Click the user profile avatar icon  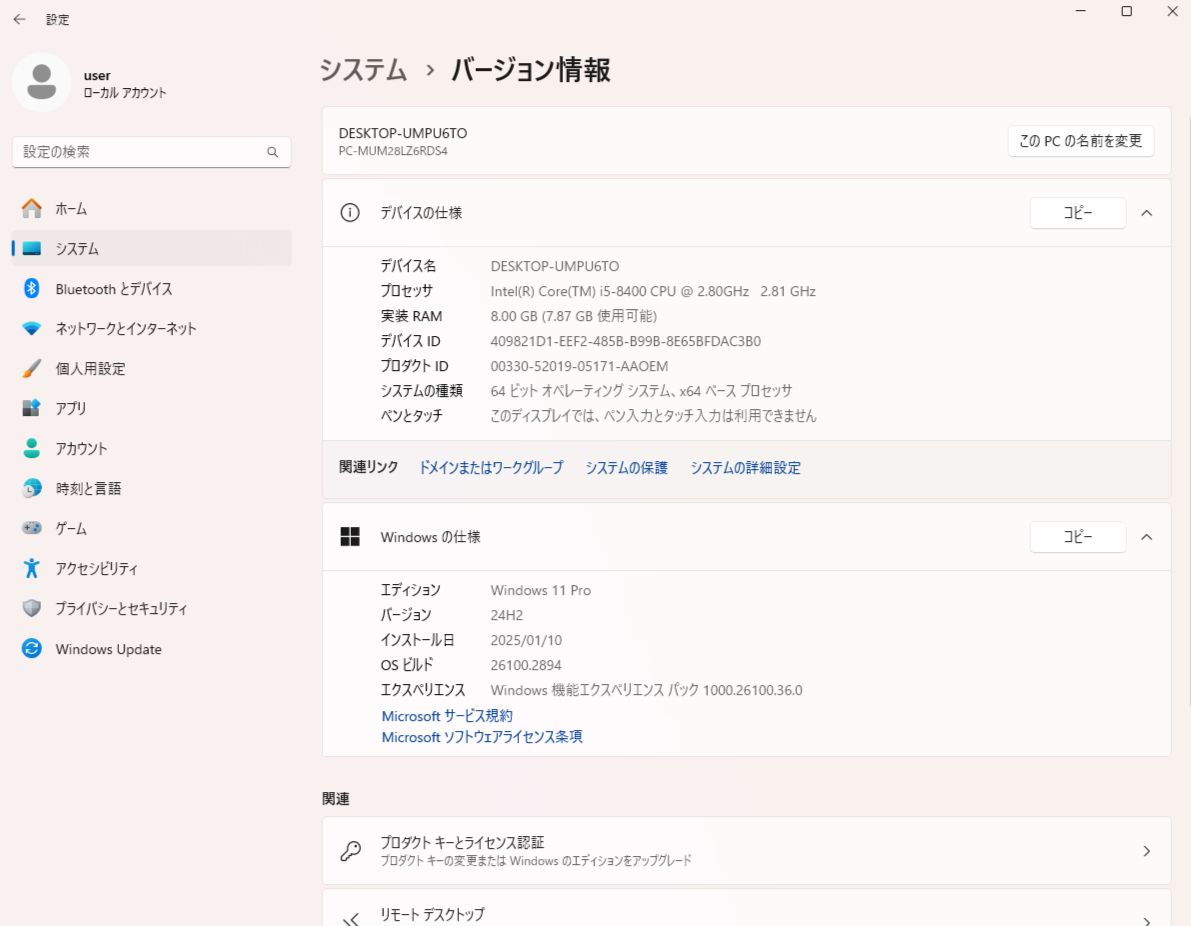pos(42,82)
